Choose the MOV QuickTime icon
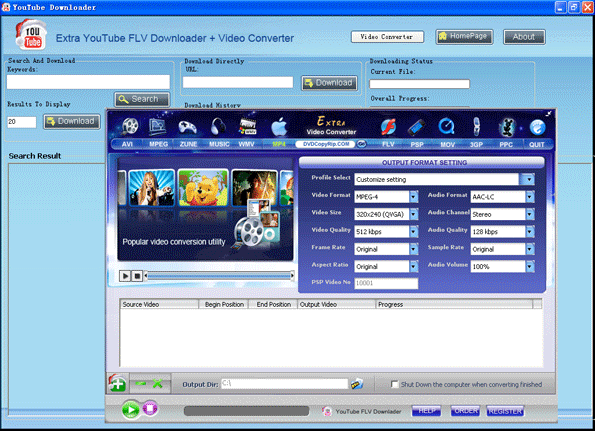This screenshot has width=595, height=431. click(x=446, y=127)
